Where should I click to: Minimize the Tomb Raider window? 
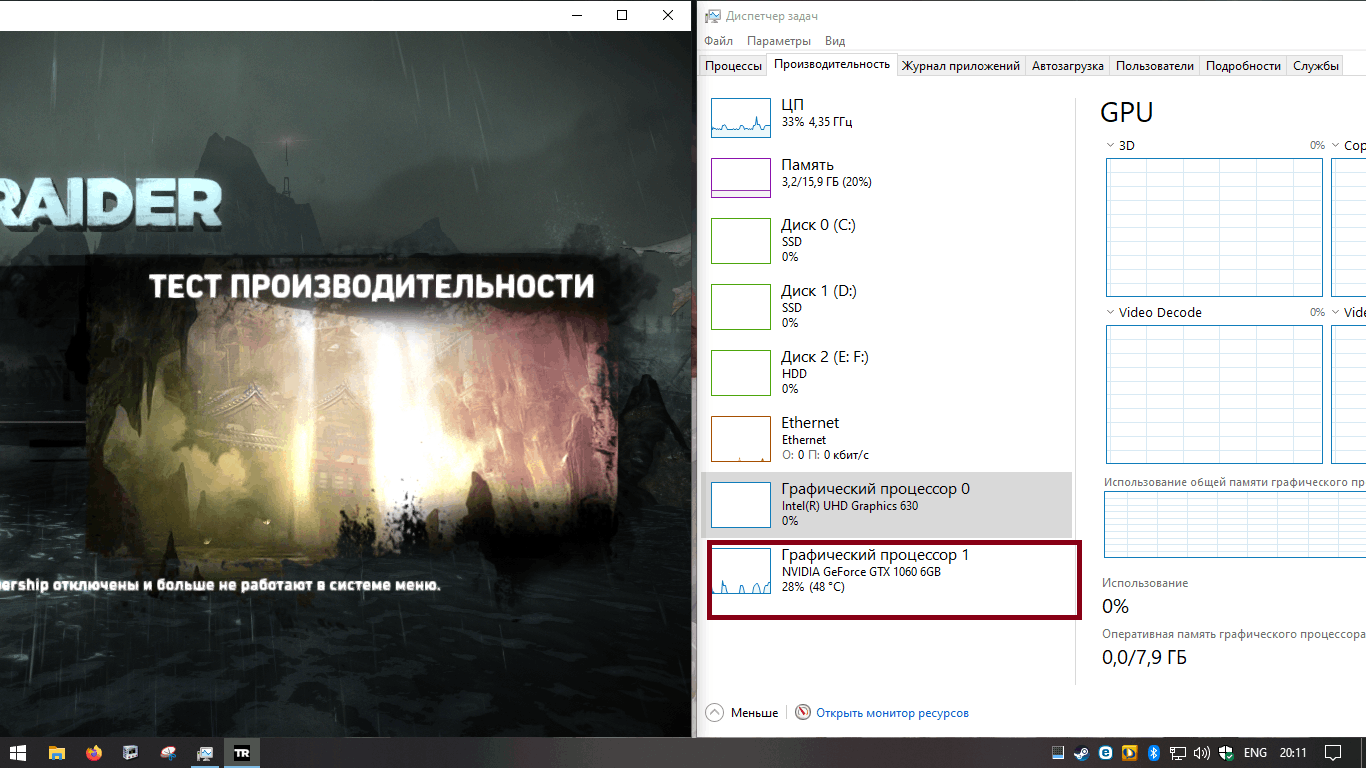[x=576, y=15]
